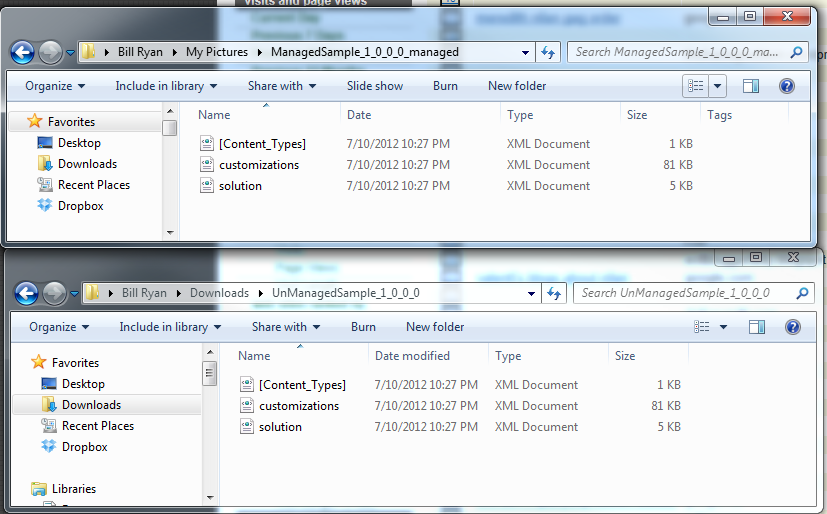Open Include in library in ManagedSample window
Screen dimensions: 827x514
pyautogui.click(x=166, y=86)
